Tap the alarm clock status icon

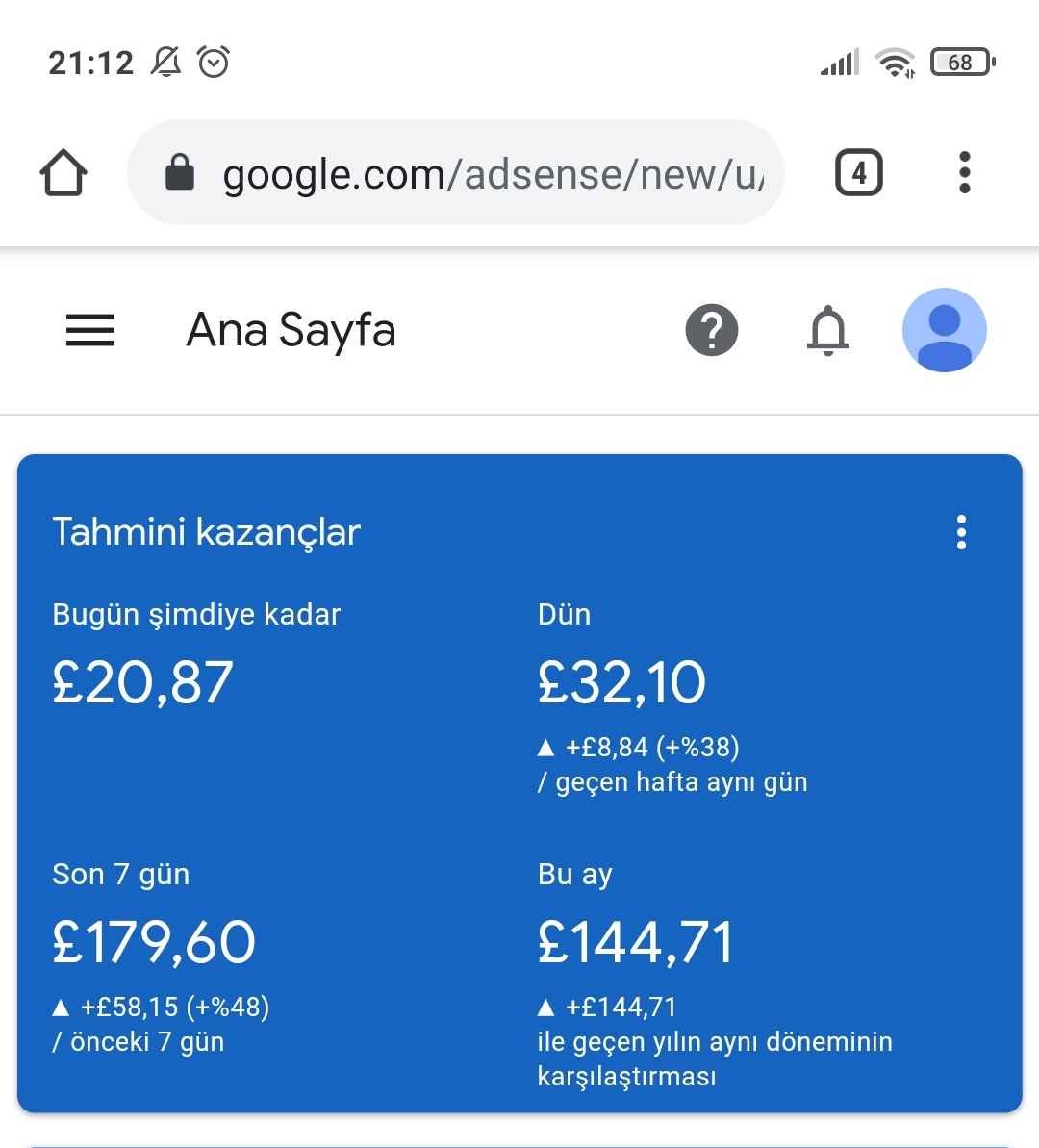[214, 62]
